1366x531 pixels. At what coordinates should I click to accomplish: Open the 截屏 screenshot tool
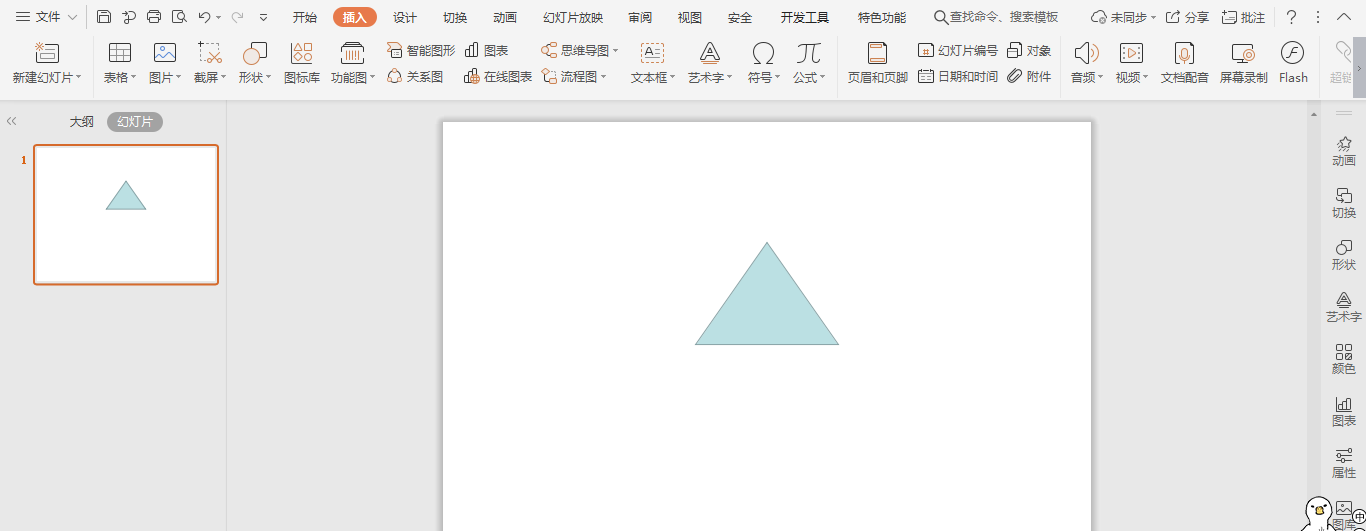coord(210,62)
